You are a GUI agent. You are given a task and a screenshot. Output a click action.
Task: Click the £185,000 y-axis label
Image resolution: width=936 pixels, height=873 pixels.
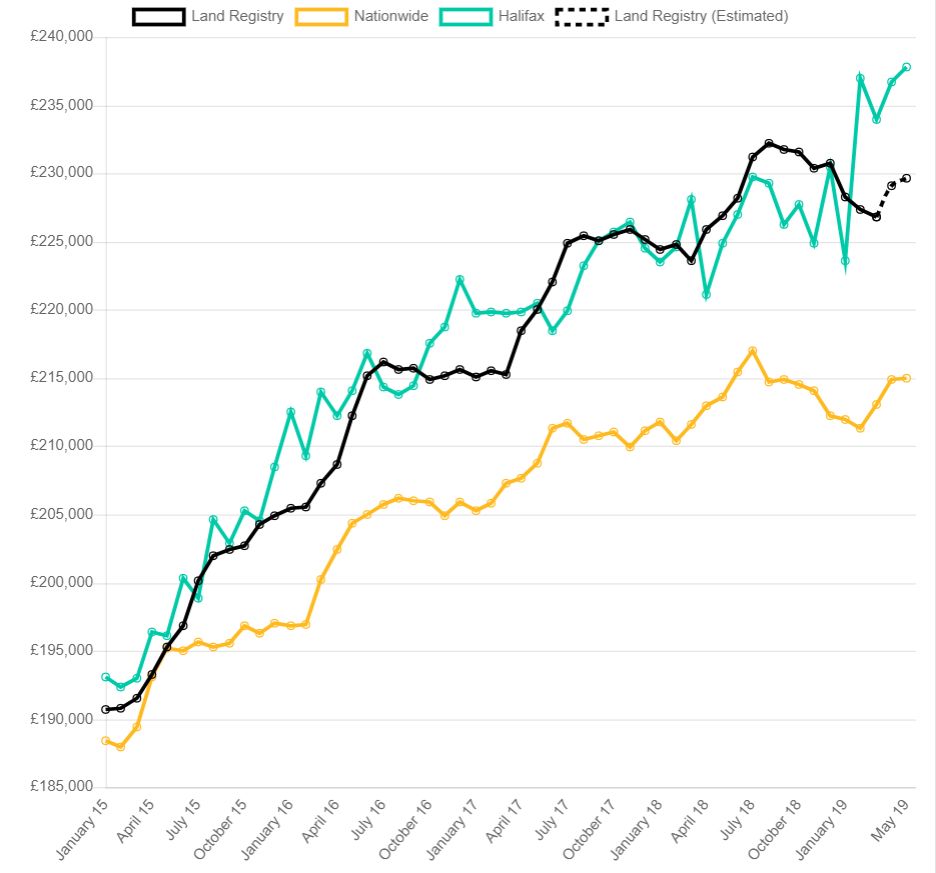(63, 788)
